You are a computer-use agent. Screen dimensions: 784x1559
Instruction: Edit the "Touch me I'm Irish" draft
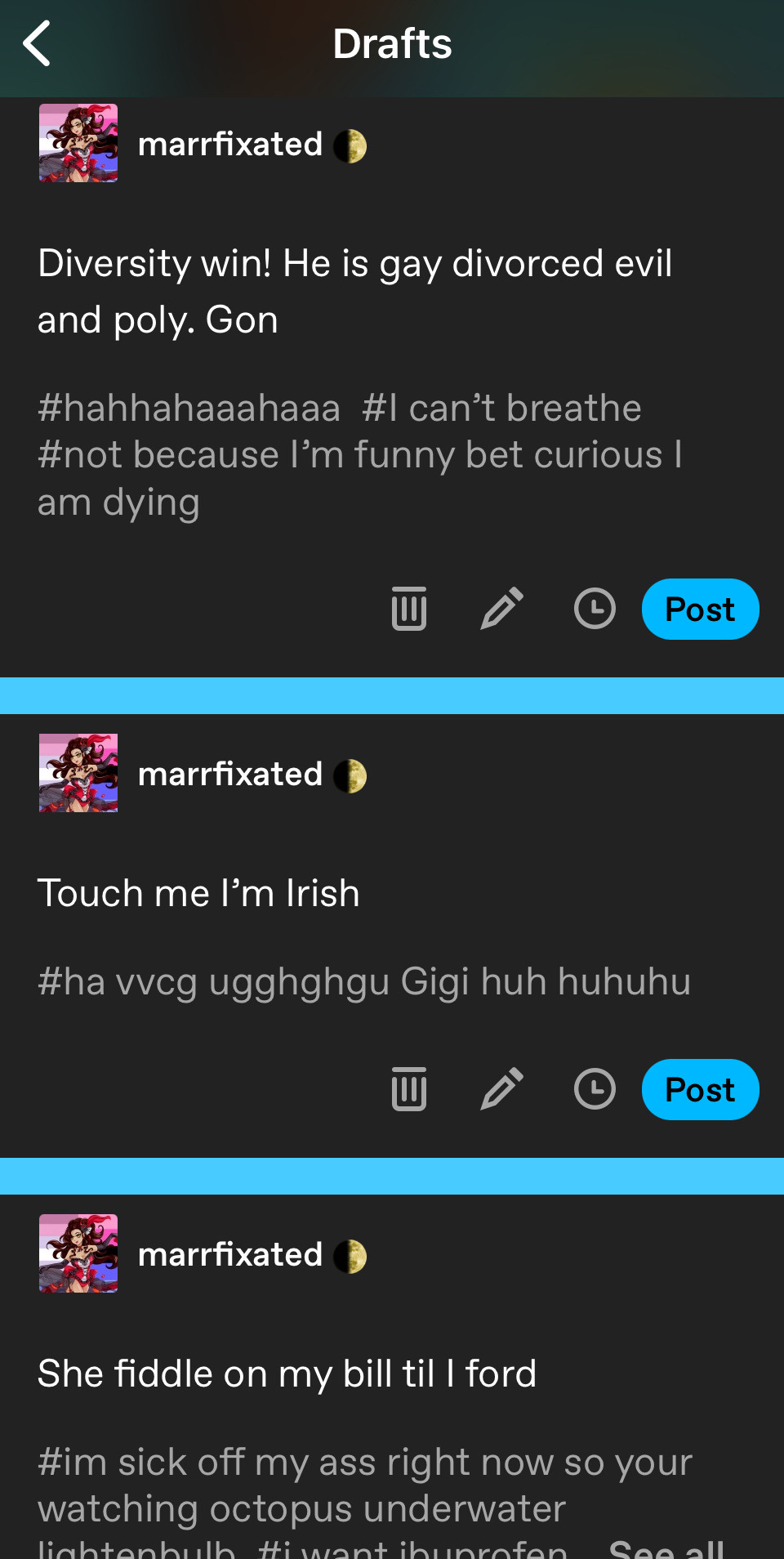click(x=501, y=1089)
